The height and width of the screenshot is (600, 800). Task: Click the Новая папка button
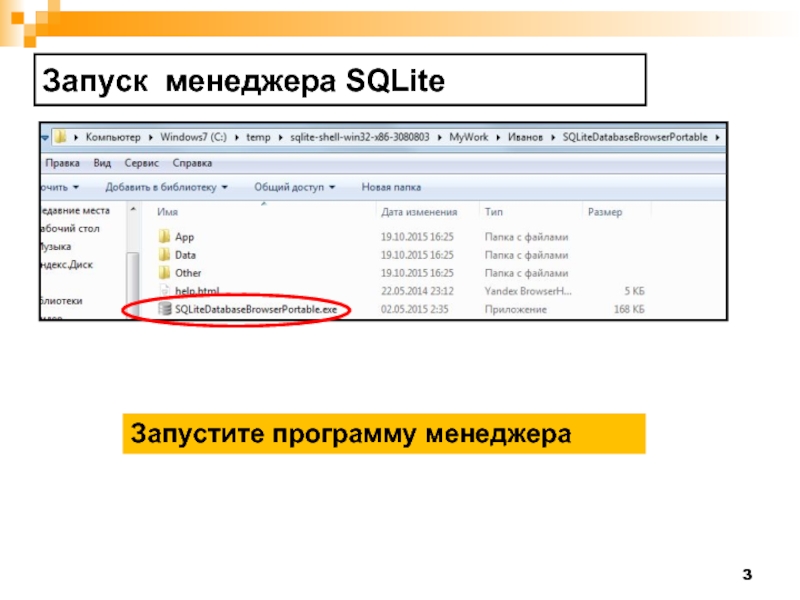point(391,187)
